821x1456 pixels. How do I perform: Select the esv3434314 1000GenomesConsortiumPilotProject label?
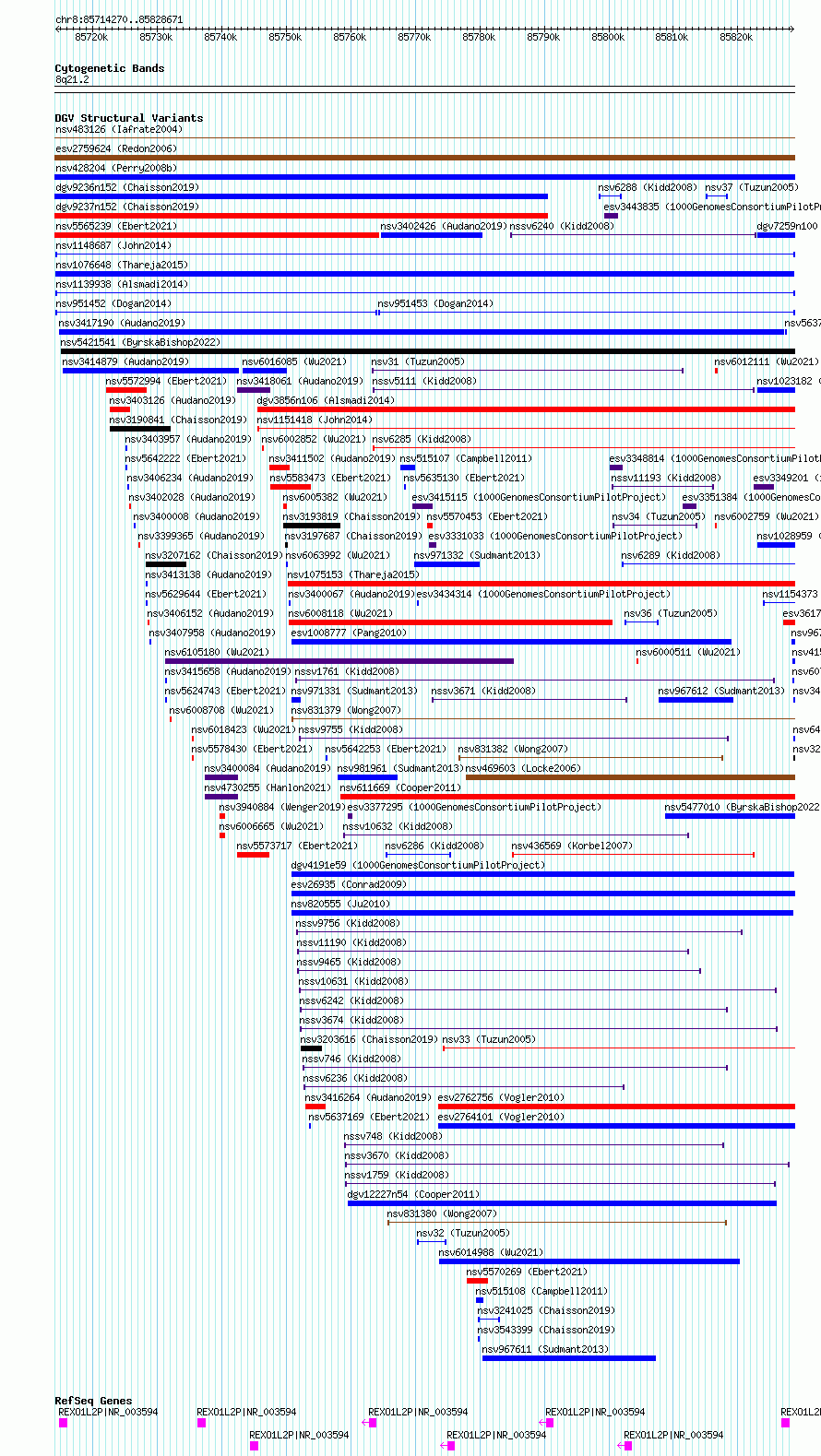coord(543,594)
